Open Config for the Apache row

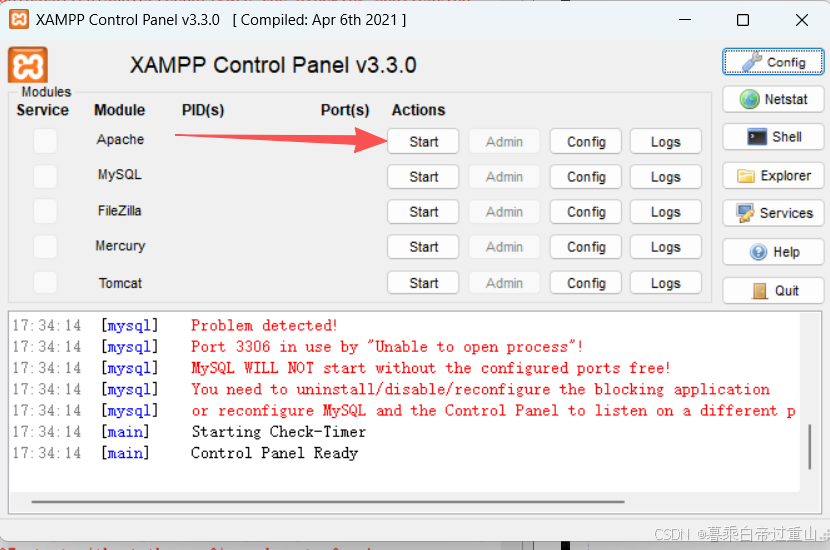585,141
